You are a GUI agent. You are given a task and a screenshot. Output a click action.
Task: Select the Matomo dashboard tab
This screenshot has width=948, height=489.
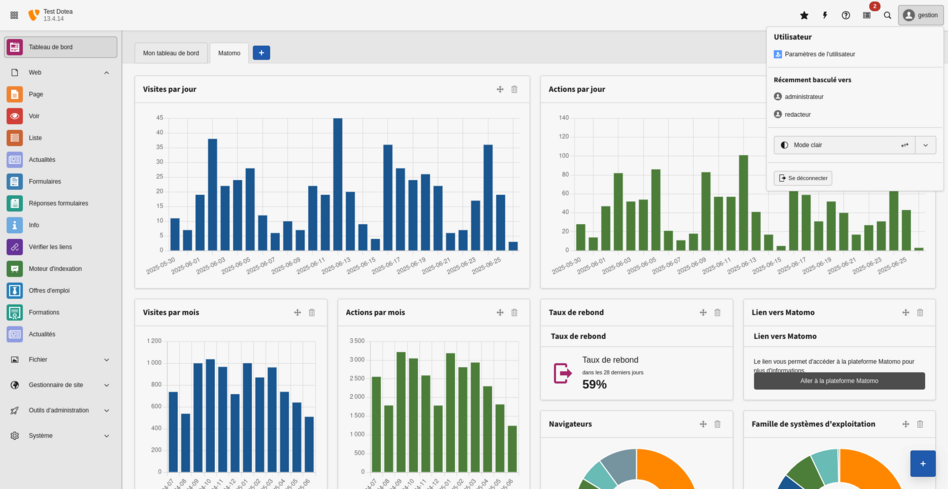(x=229, y=53)
